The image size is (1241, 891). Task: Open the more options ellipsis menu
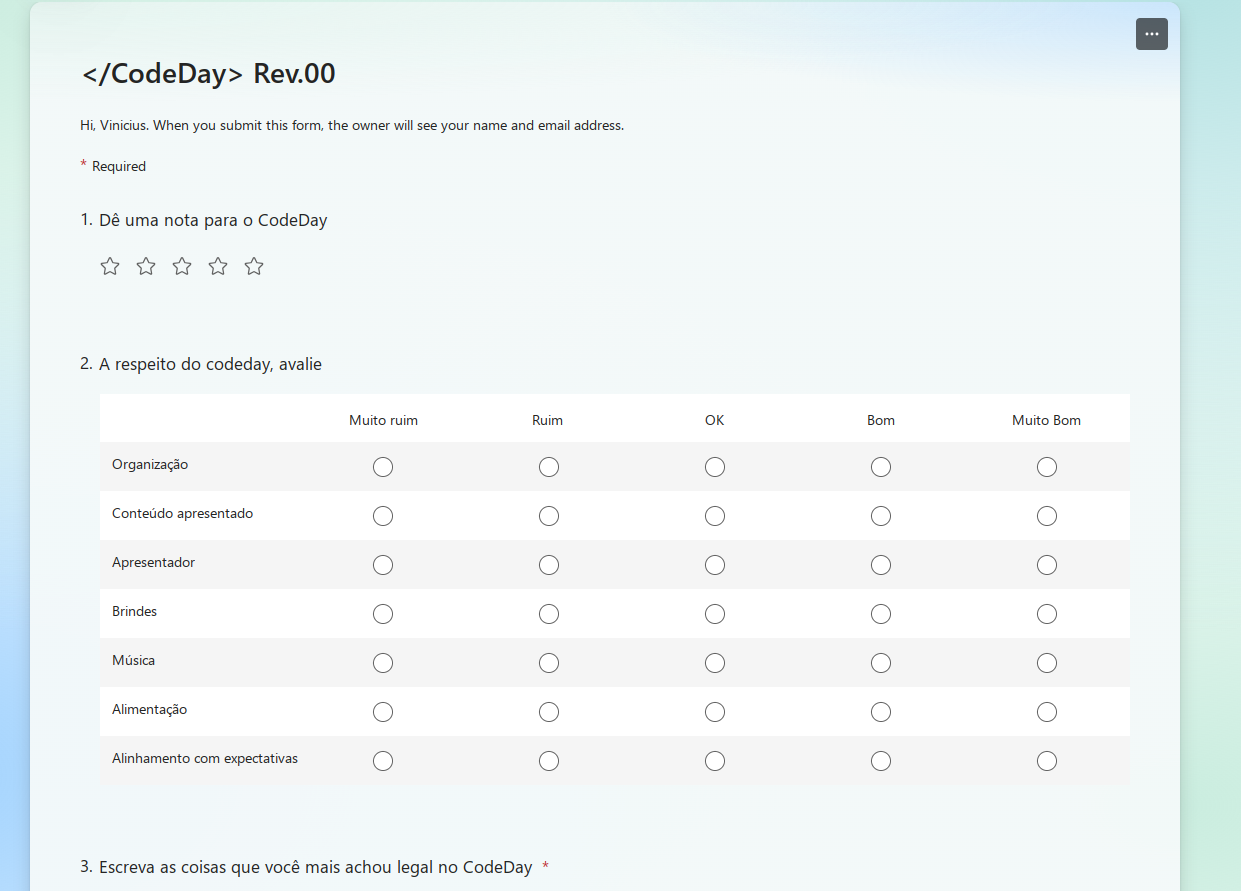tap(1152, 34)
